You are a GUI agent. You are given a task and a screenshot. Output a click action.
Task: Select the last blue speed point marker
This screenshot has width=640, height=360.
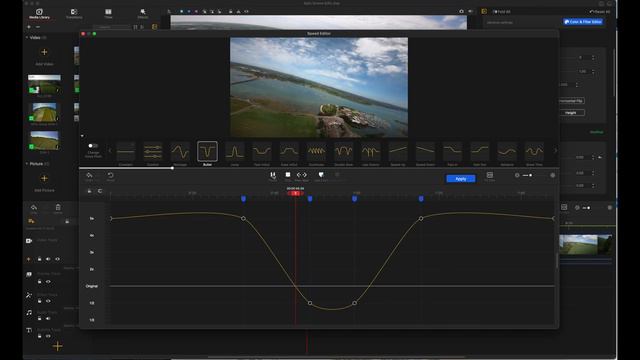coord(421,199)
